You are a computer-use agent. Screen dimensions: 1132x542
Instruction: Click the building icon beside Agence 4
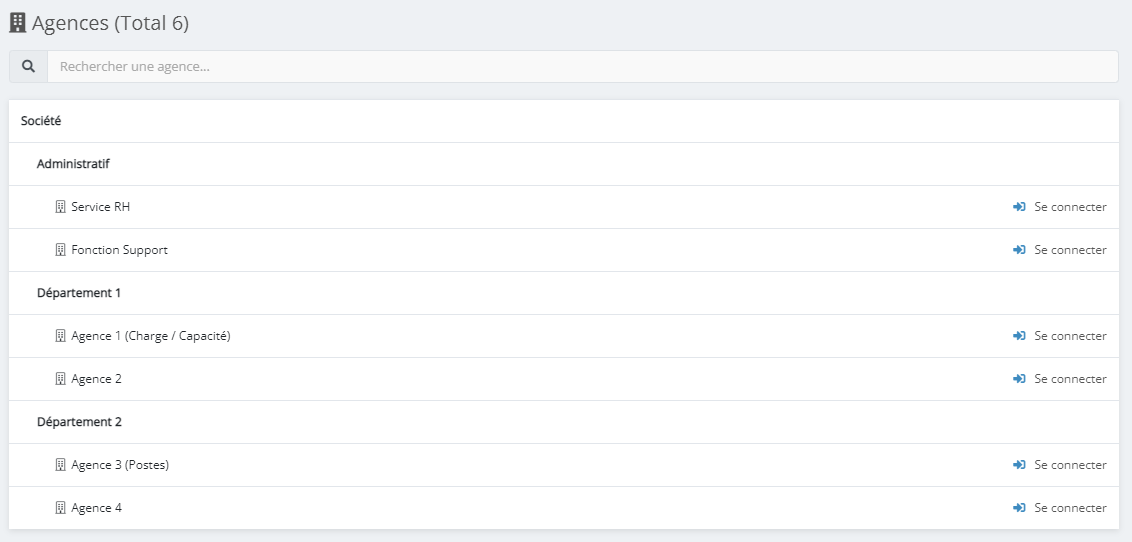pyautogui.click(x=60, y=508)
